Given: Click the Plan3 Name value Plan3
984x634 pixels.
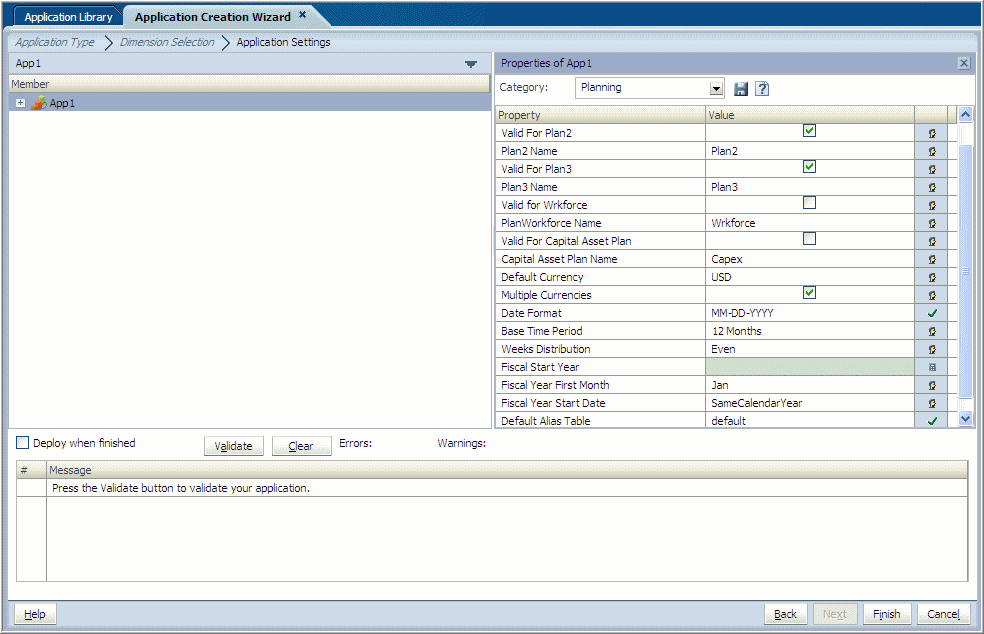Looking at the screenshot, I should (810, 187).
